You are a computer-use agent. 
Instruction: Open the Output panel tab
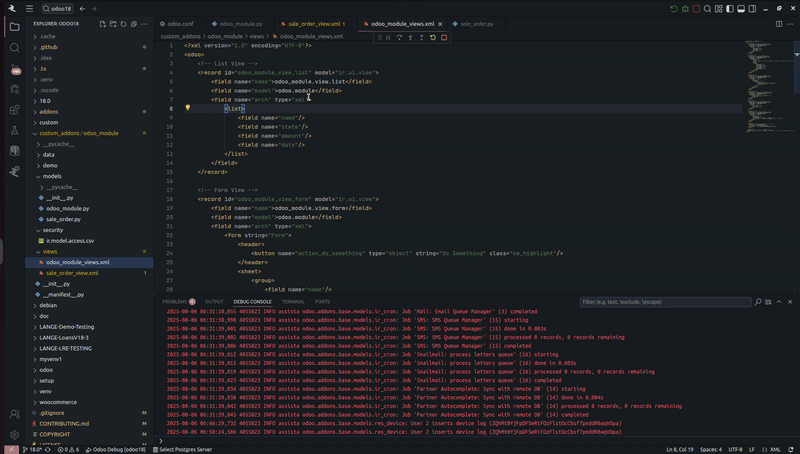point(214,301)
